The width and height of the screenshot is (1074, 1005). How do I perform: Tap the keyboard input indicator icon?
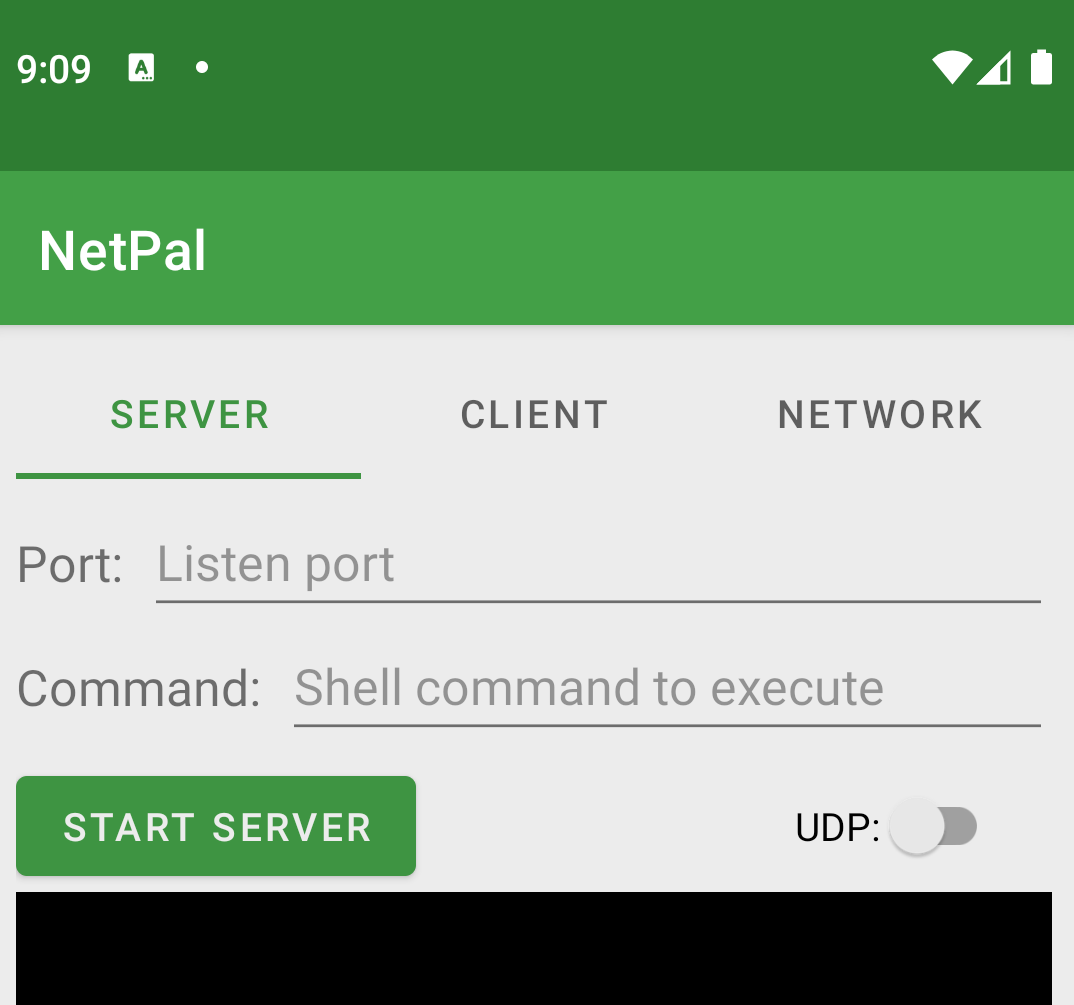click(x=141, y=68)
